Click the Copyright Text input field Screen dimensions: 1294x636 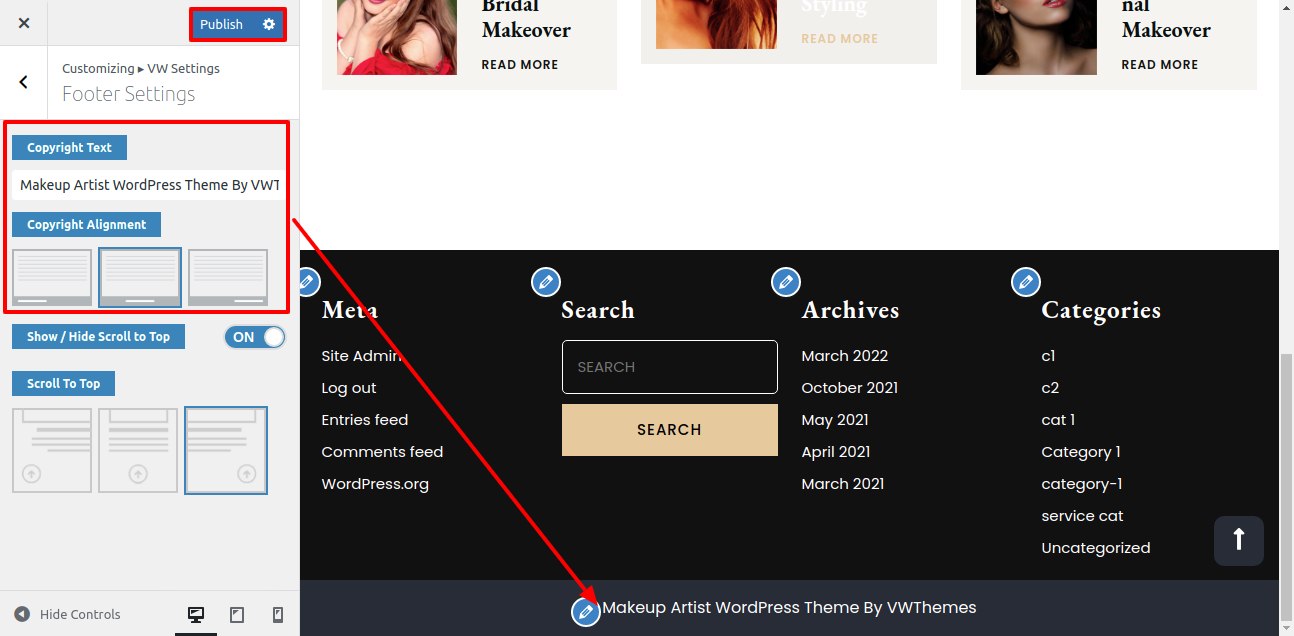click(x=148, y=185)
